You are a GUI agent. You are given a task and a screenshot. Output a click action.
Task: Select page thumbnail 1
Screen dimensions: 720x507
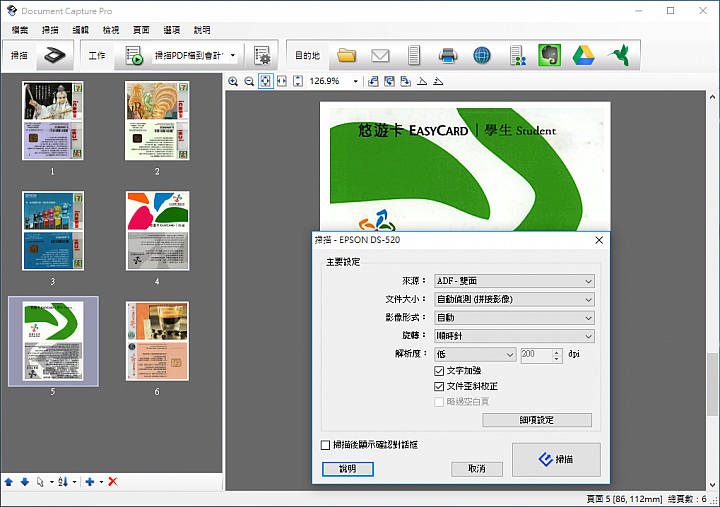[x=53, y=121]
